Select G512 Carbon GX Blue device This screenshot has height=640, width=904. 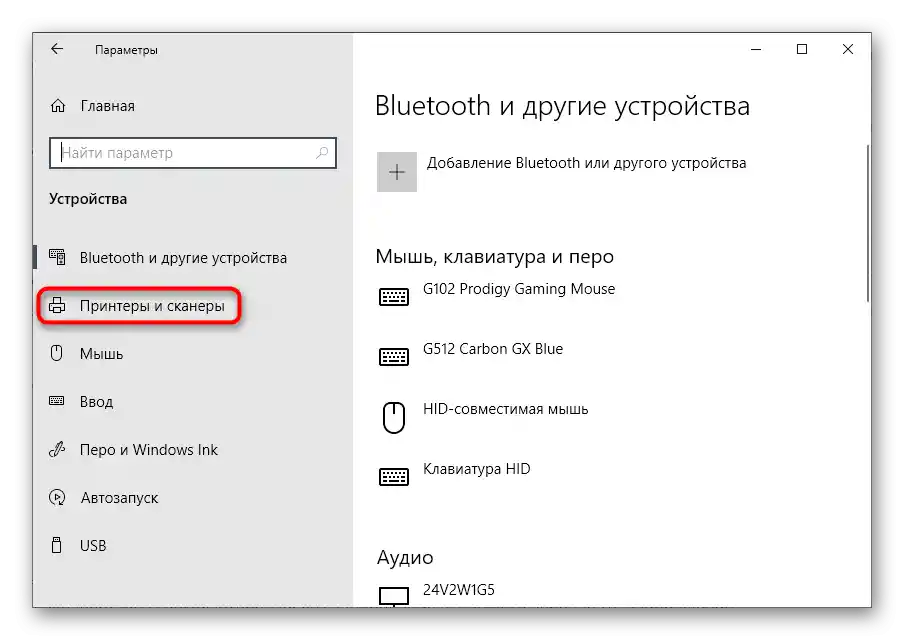coord(493,349)
